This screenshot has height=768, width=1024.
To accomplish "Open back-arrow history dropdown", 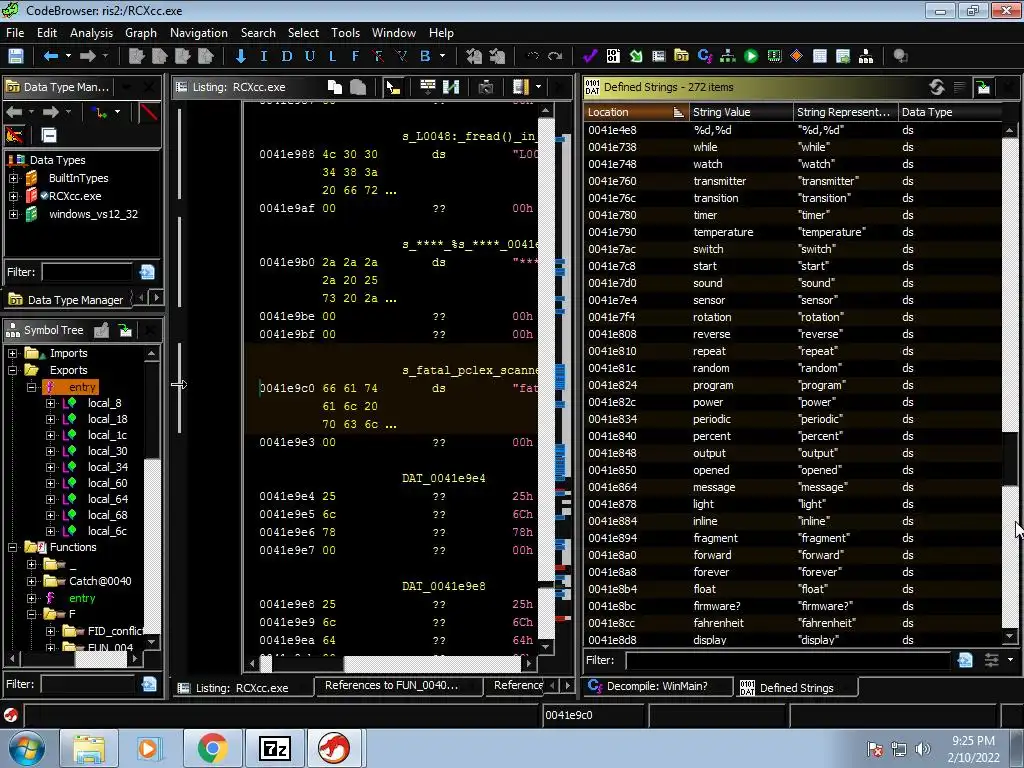I will [x=68, y=56].
